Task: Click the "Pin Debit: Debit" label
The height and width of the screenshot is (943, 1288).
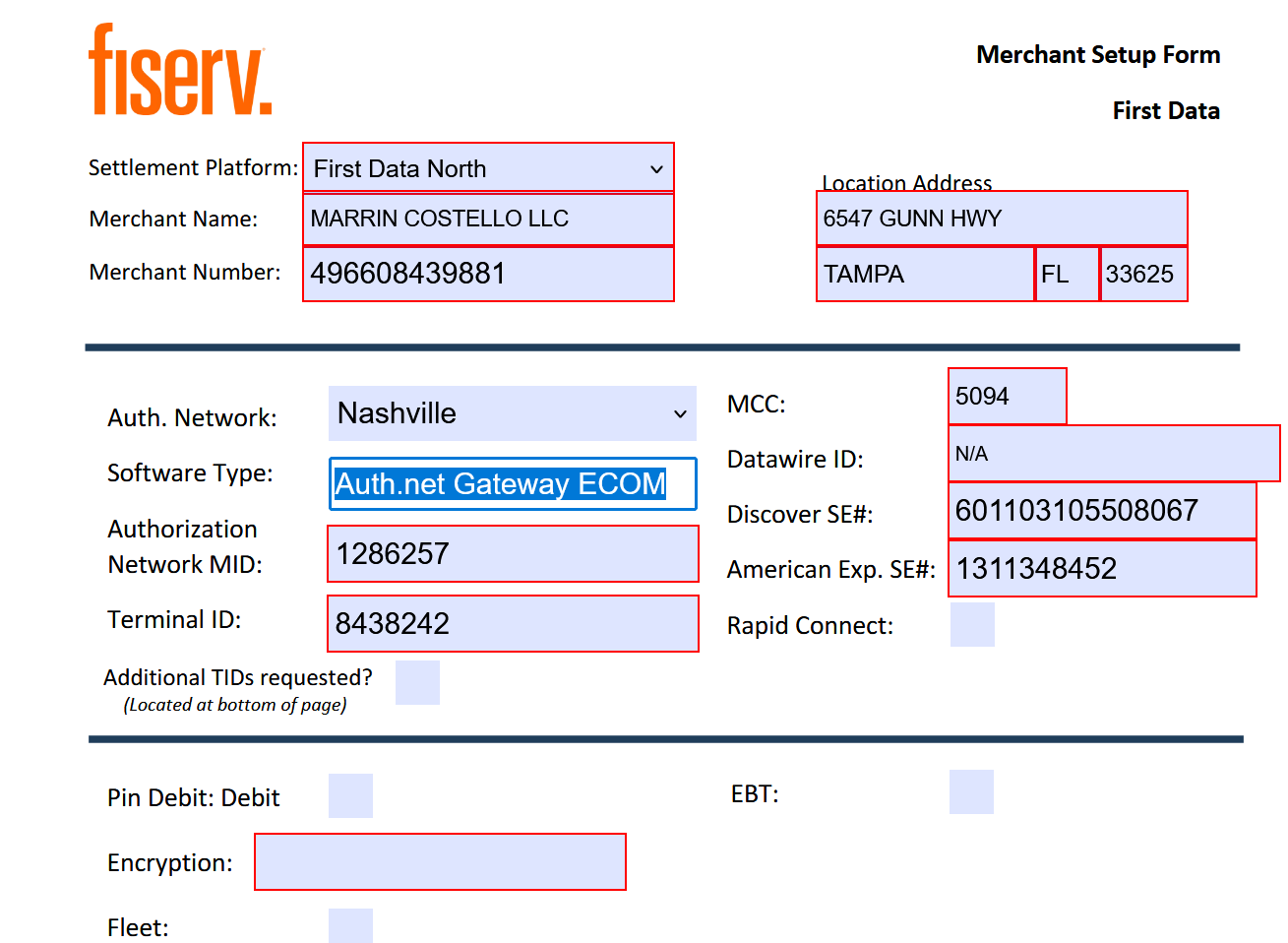Action: pos(194,798)
